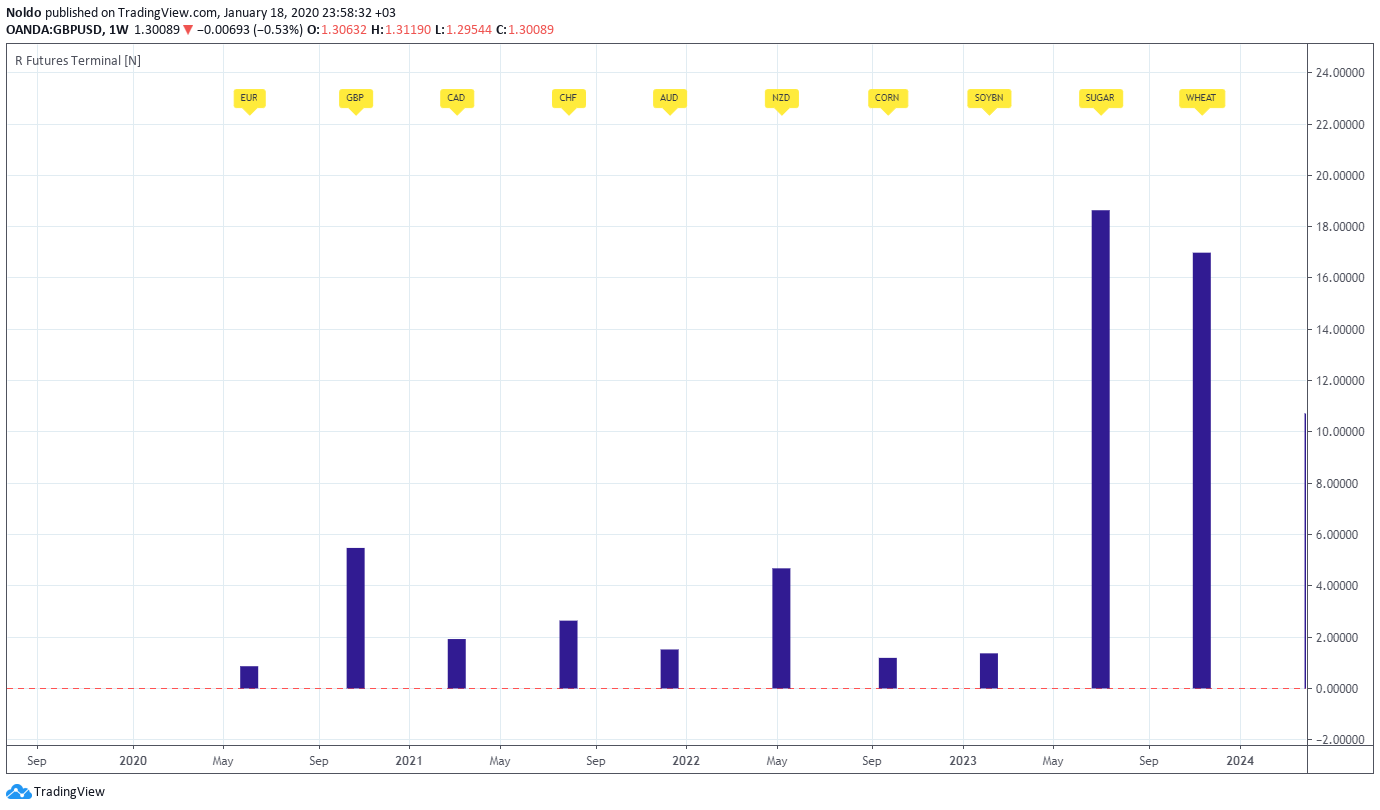This screenshot has width=1380, height=810.
Task: Click the −0.00693 (−0.53%) change value
Action: [x=249, y=29]
